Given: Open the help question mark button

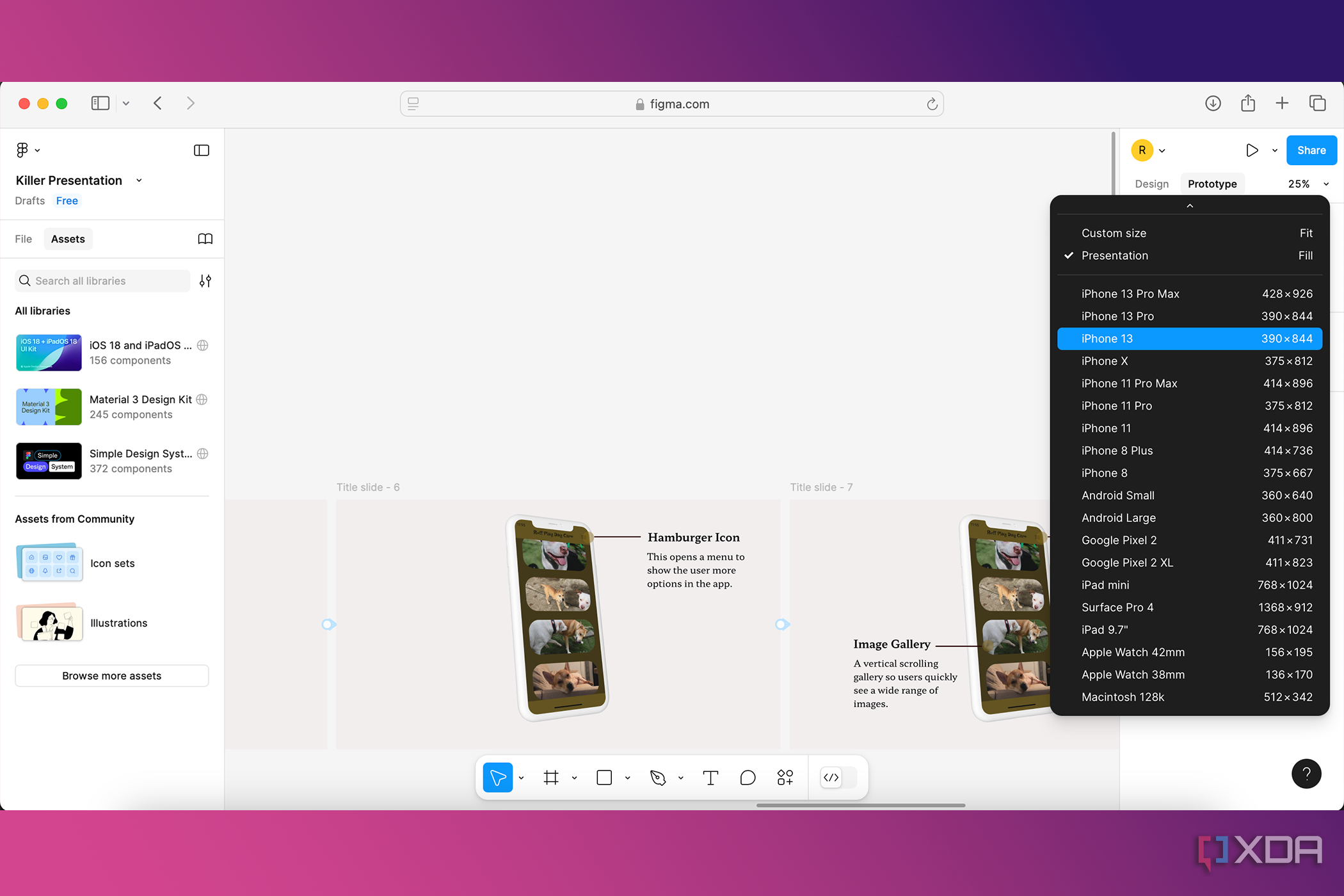Looking at the screenshot, I should tap(1306, 774).
